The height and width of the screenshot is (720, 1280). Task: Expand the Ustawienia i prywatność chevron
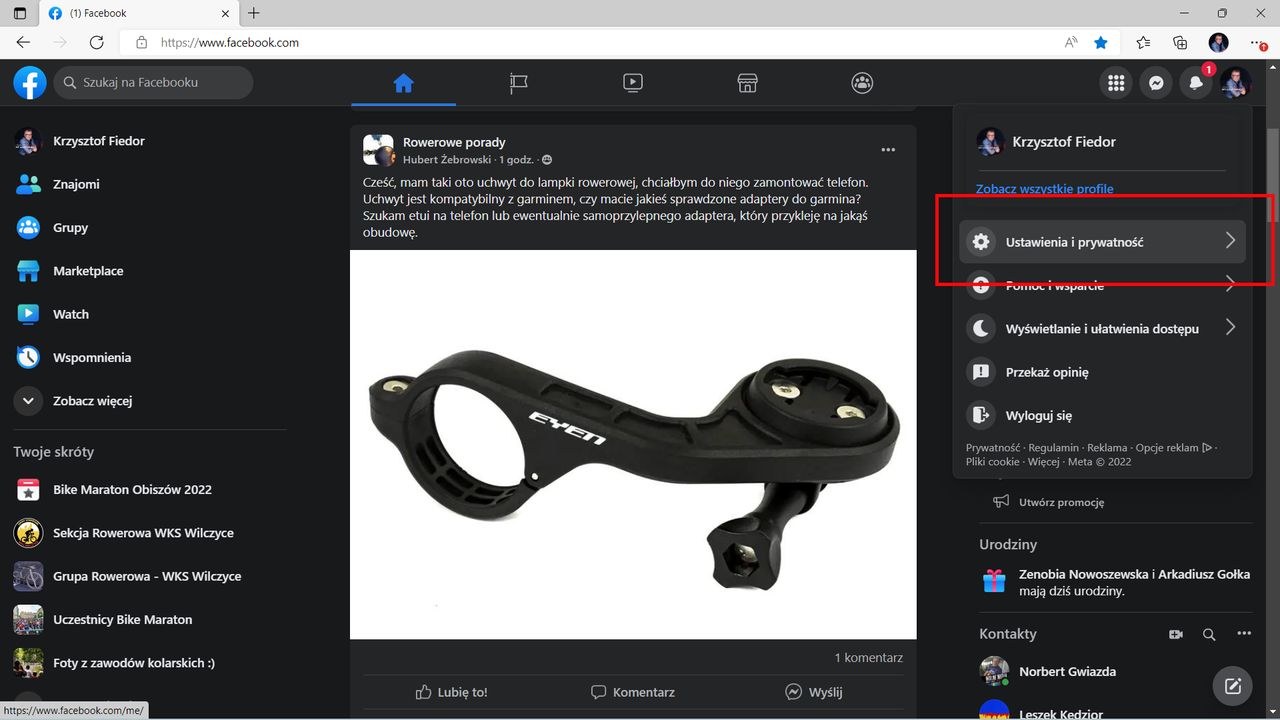coord(1230,241)
